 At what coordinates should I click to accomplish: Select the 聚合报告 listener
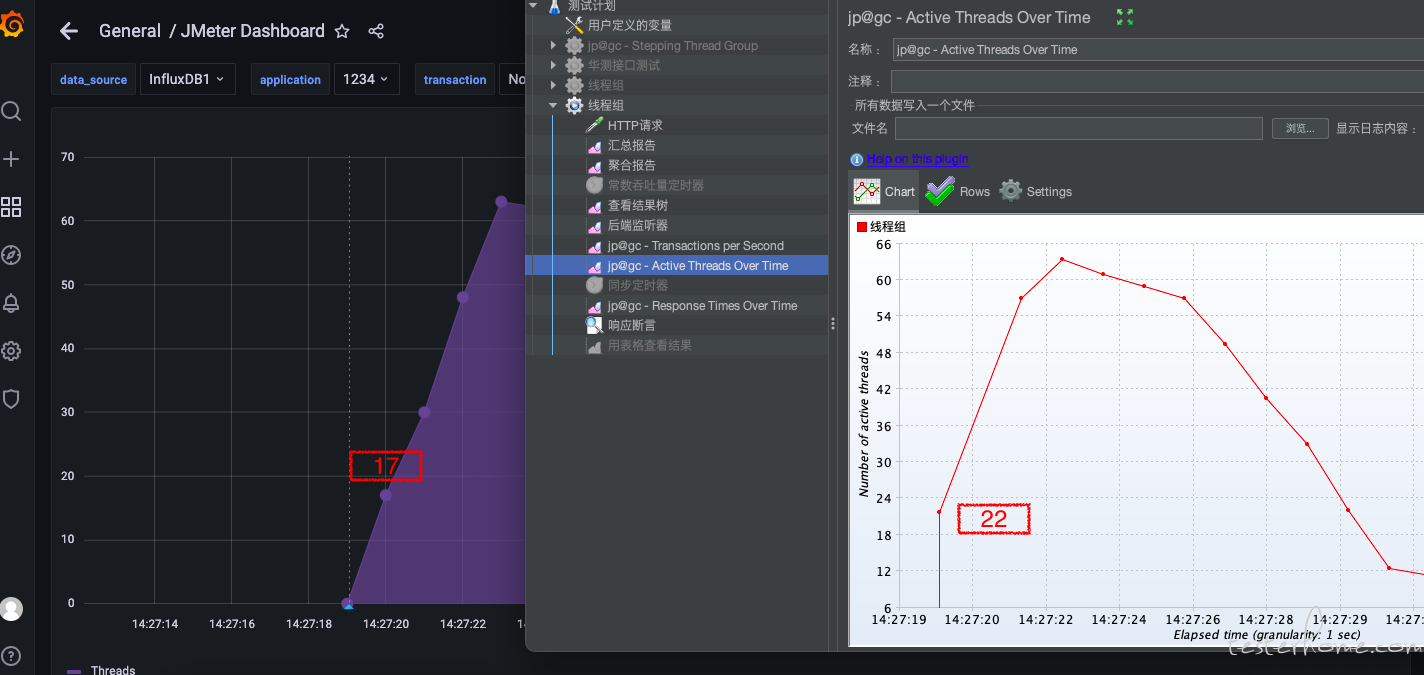point(632,165)
